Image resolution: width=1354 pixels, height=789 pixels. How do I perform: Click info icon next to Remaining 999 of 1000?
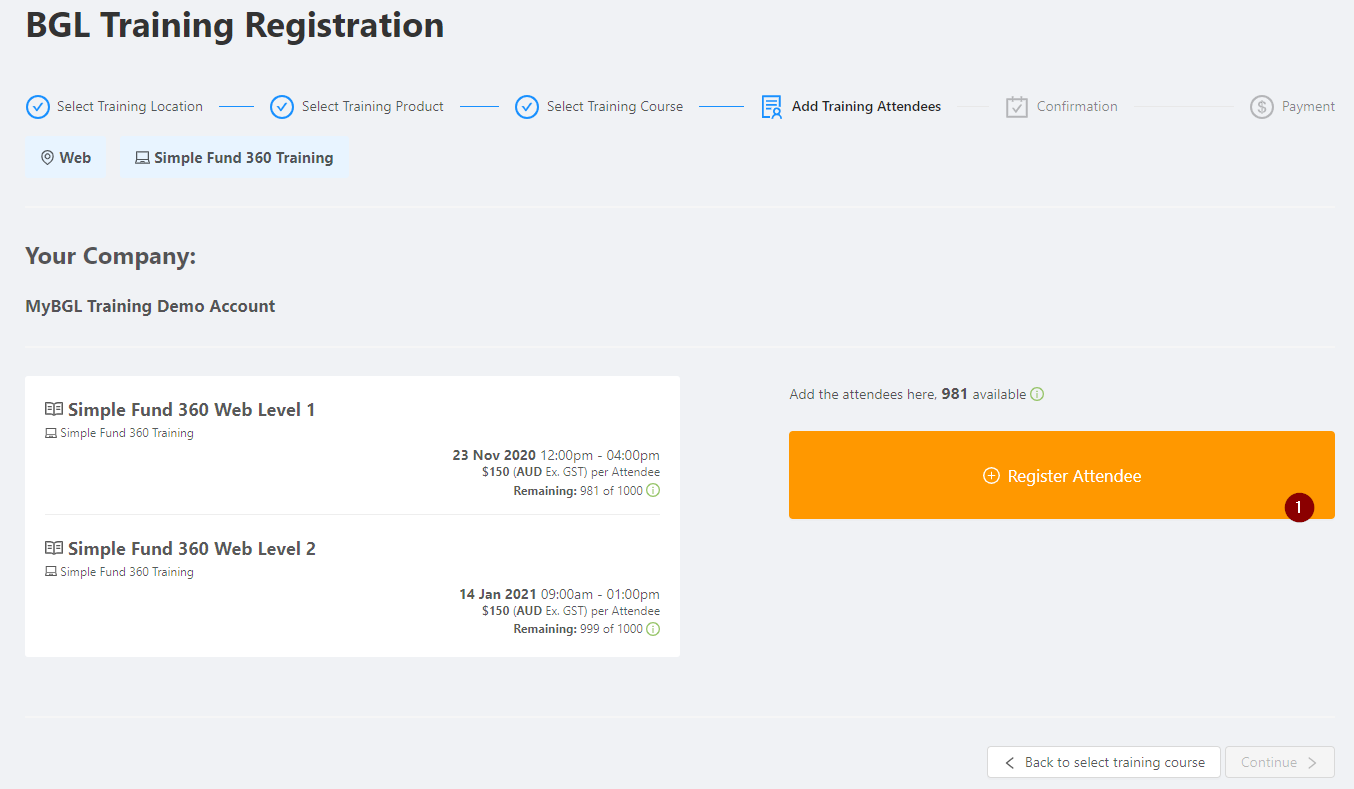[653, 629]
